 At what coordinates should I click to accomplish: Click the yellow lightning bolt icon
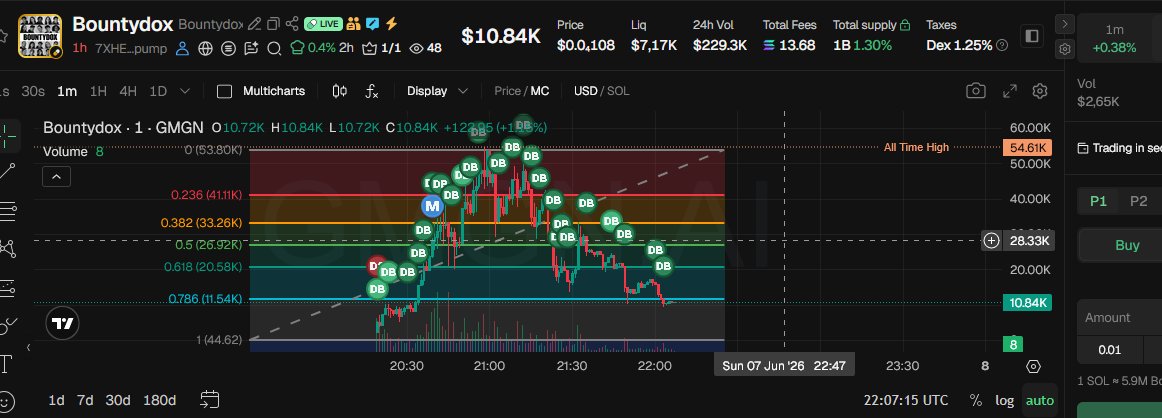[x=391, y=24]
